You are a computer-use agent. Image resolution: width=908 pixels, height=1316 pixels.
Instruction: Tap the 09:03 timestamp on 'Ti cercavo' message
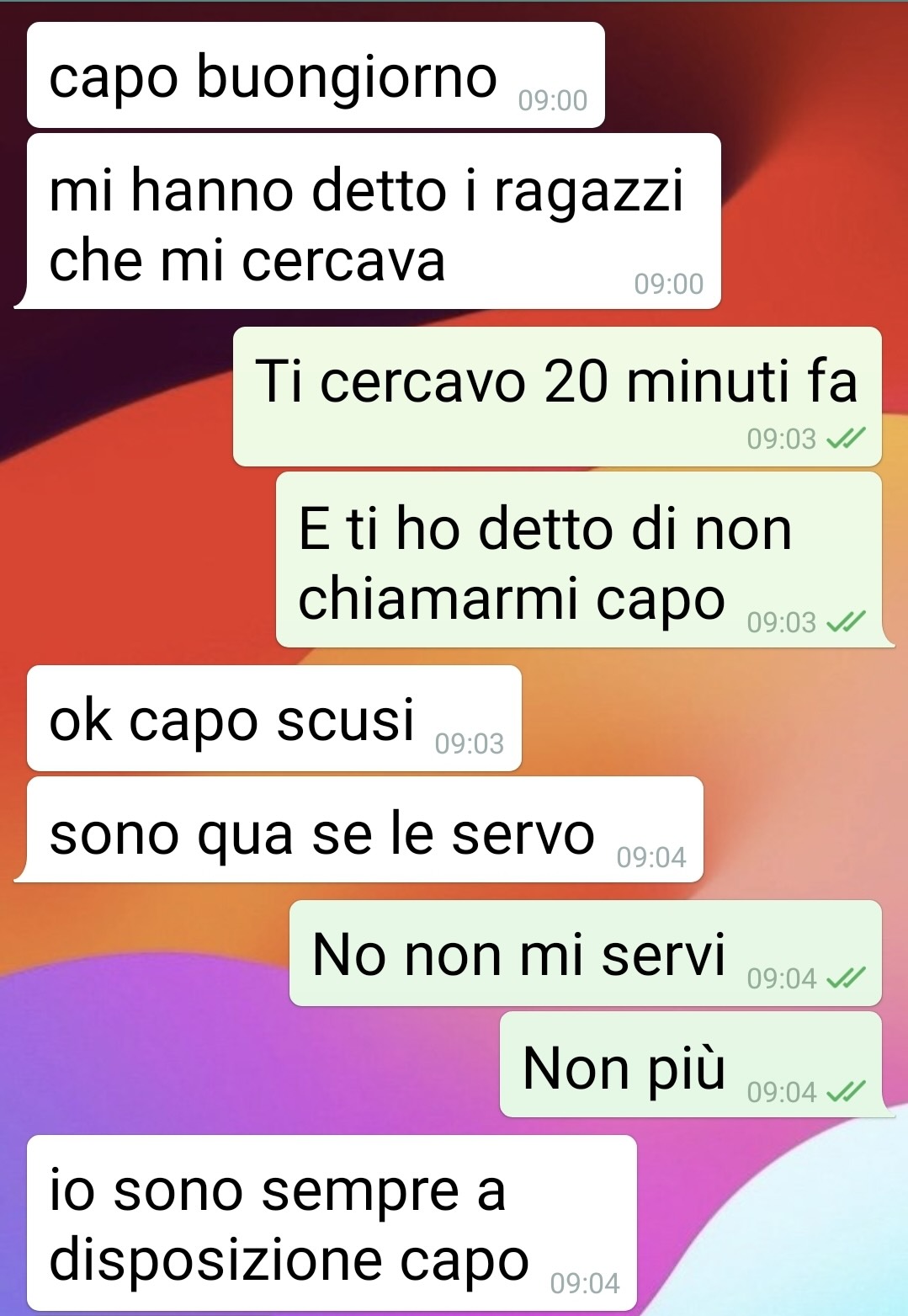click(x=782, y=439)
